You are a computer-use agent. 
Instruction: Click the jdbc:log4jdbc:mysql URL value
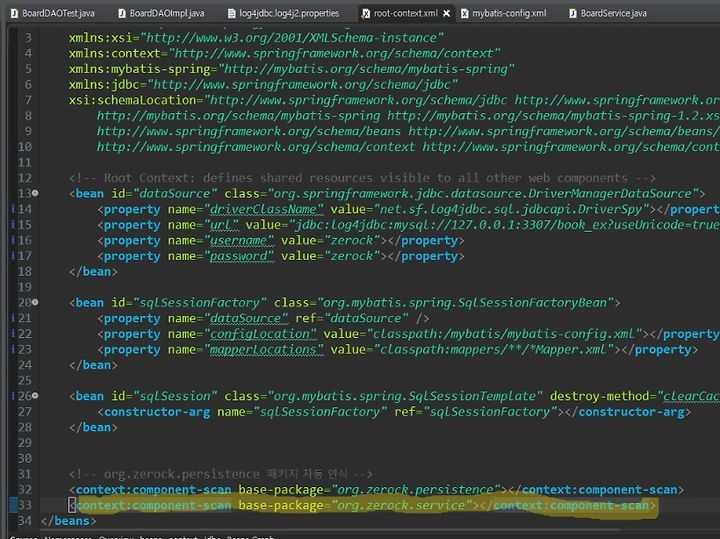(504, 225)
